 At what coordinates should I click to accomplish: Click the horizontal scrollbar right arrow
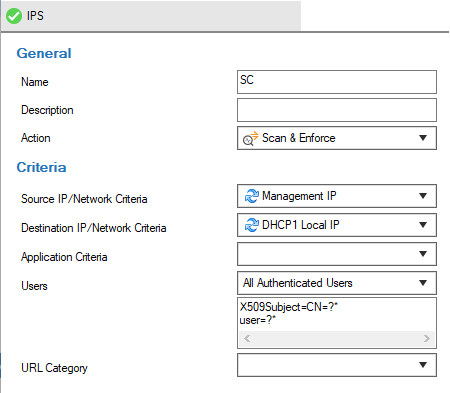pos(427,339)
